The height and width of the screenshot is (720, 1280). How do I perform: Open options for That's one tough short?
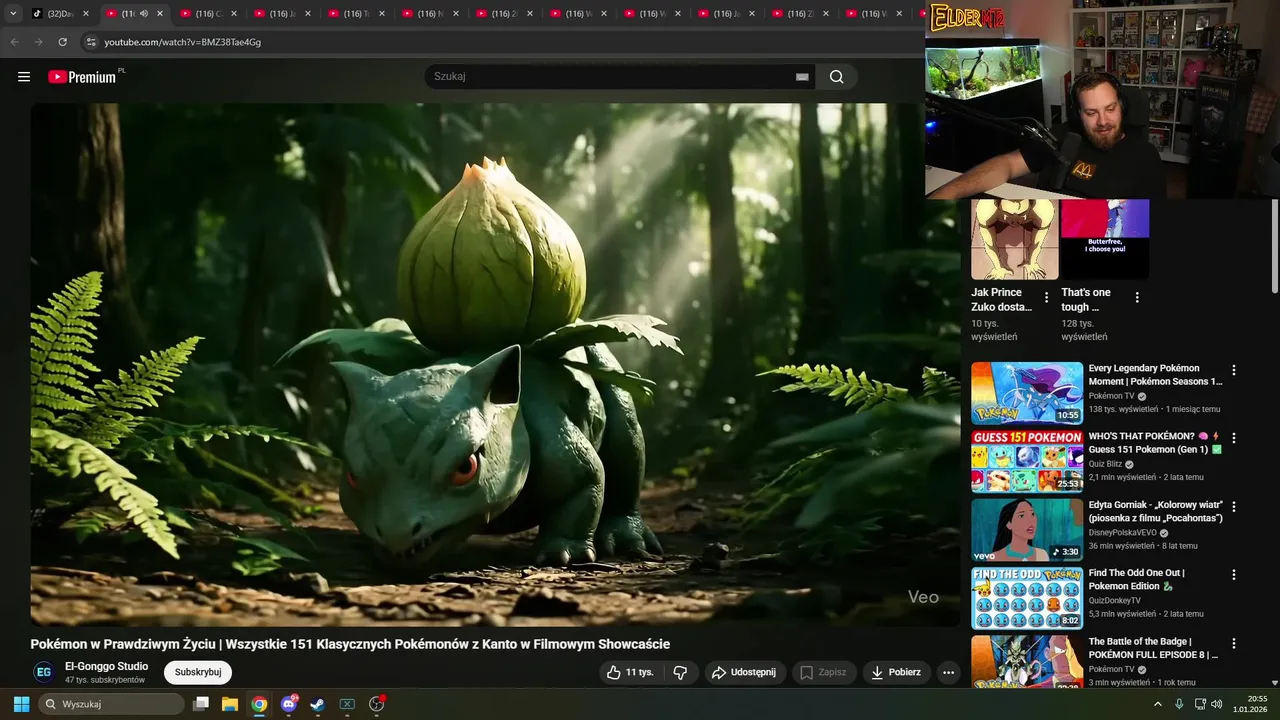[1136, 297]
